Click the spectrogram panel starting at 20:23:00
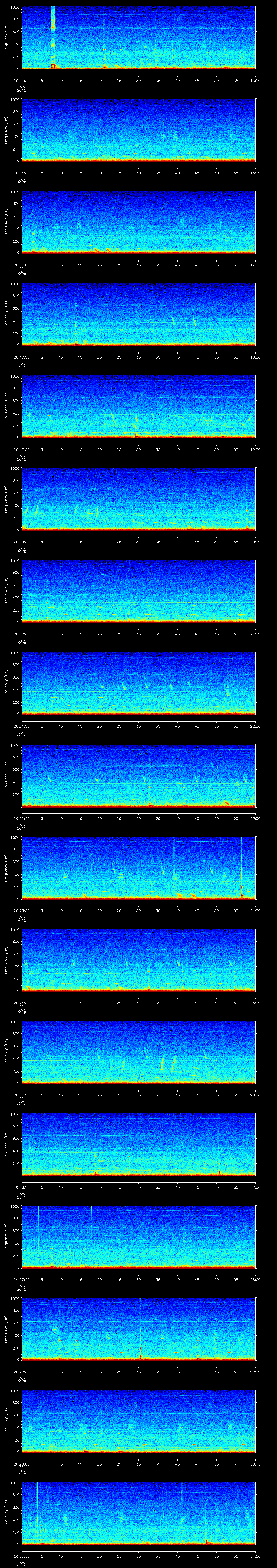This screenshot has height=1568, width=277. coord(139,868)
